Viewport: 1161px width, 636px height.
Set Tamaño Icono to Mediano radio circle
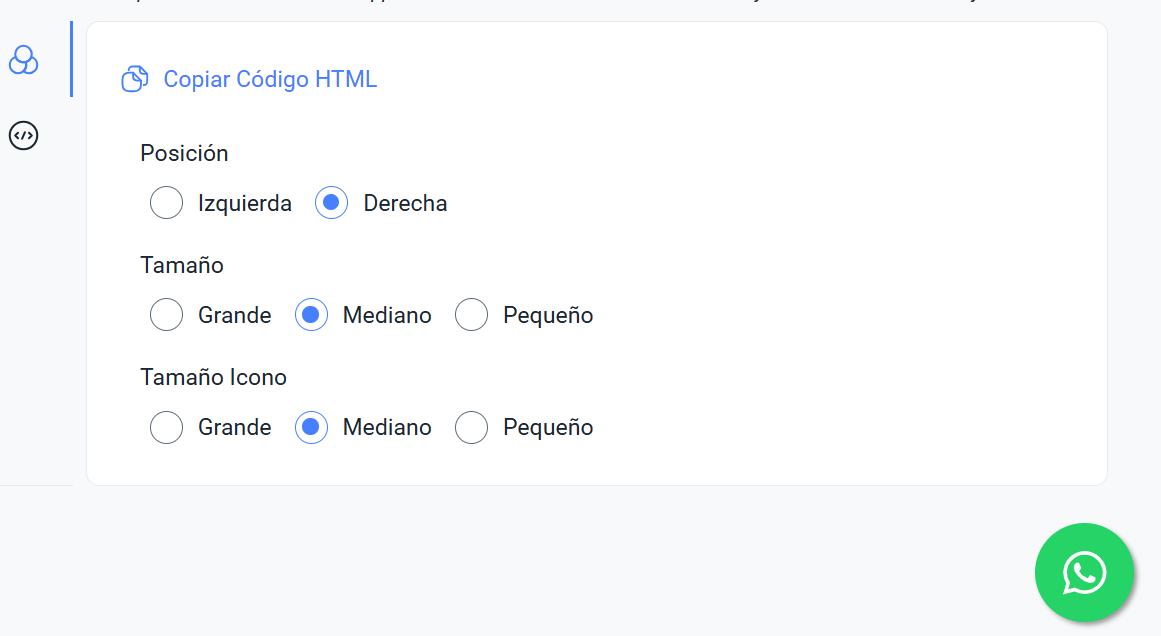pos(311,427)
